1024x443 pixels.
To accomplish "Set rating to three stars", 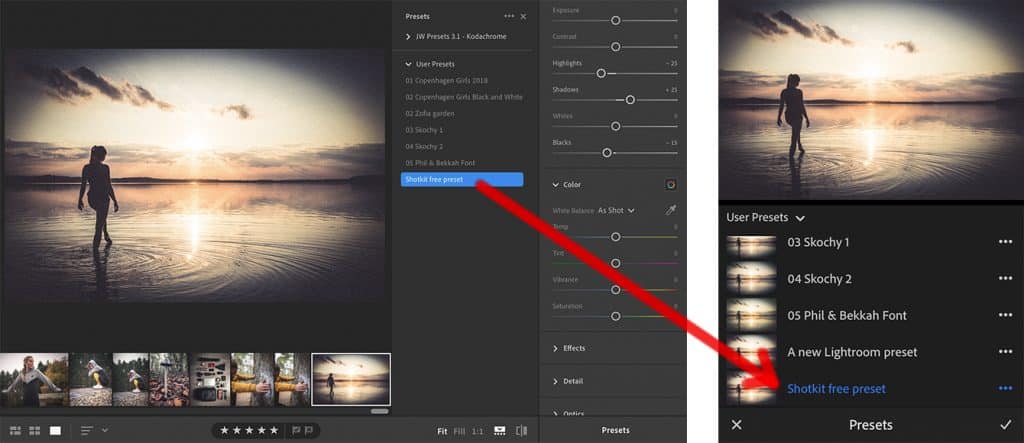I will [249, 431].
